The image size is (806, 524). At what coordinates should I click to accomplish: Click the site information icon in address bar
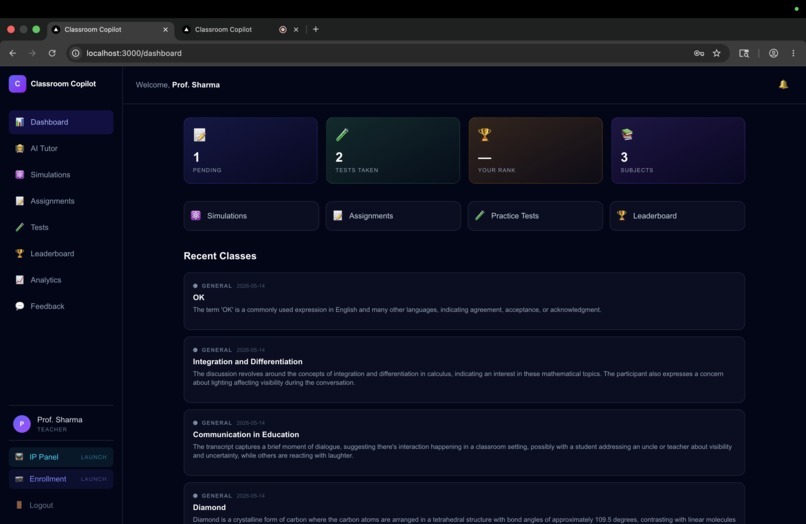pos(76,53)
